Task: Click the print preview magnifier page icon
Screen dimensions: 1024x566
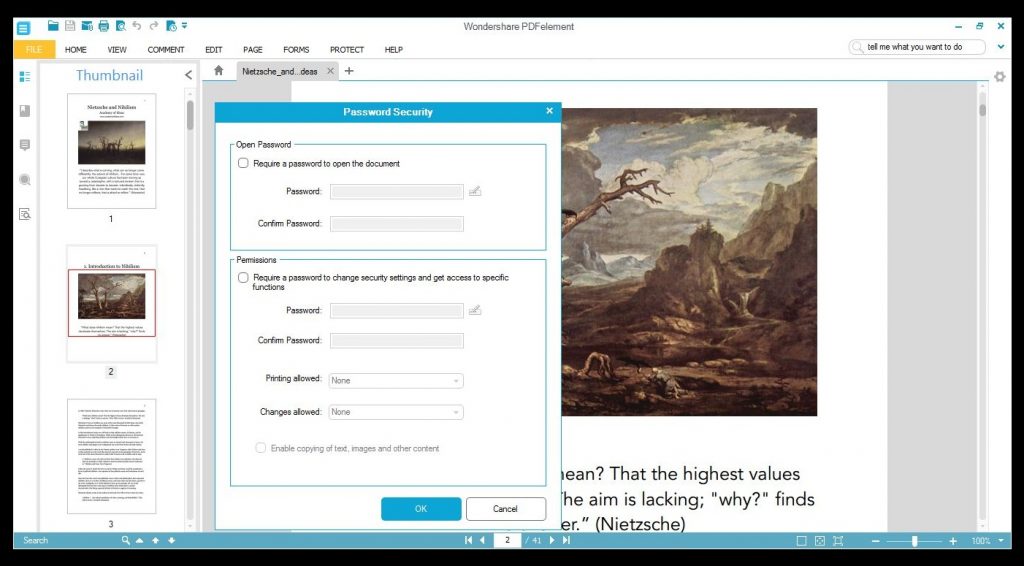Action: (120, 26)
